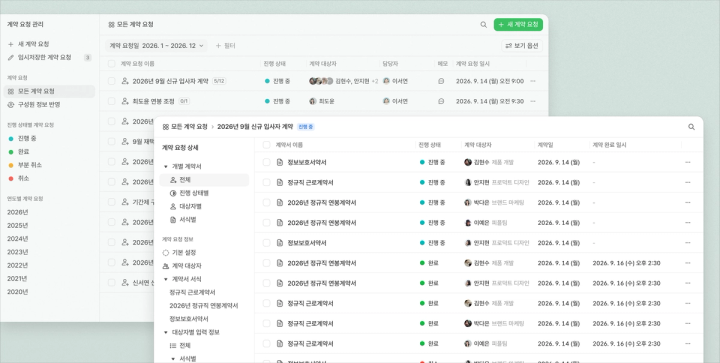Open memo icon for 2026년 9월 신규 입사자 계약
Screen dimensions: 720x363
click(441, 81)
